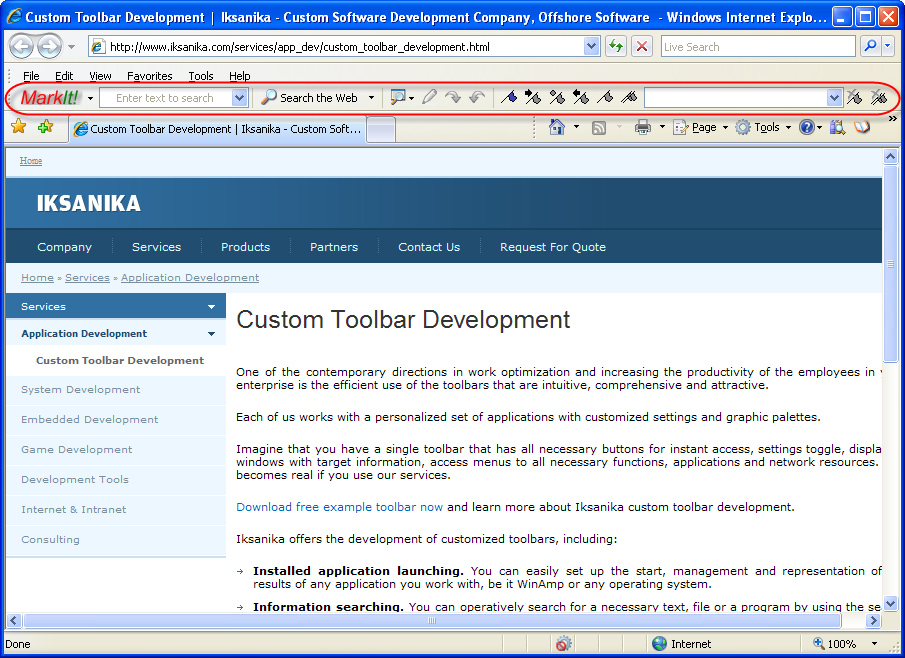Open the View menu

click(x=100, y=76)
